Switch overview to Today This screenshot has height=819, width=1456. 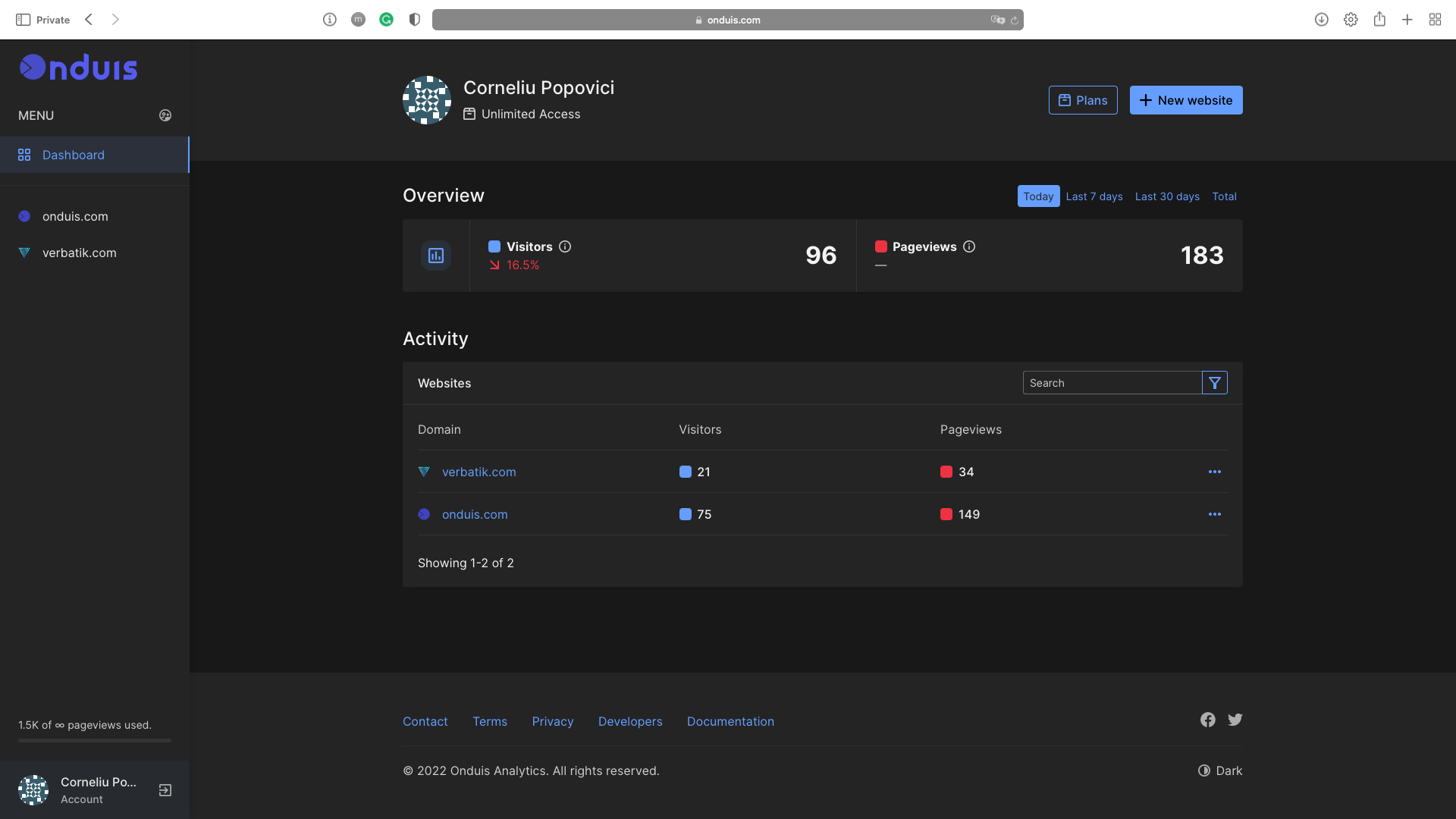pyautogui.click(x=1038, y=196)
